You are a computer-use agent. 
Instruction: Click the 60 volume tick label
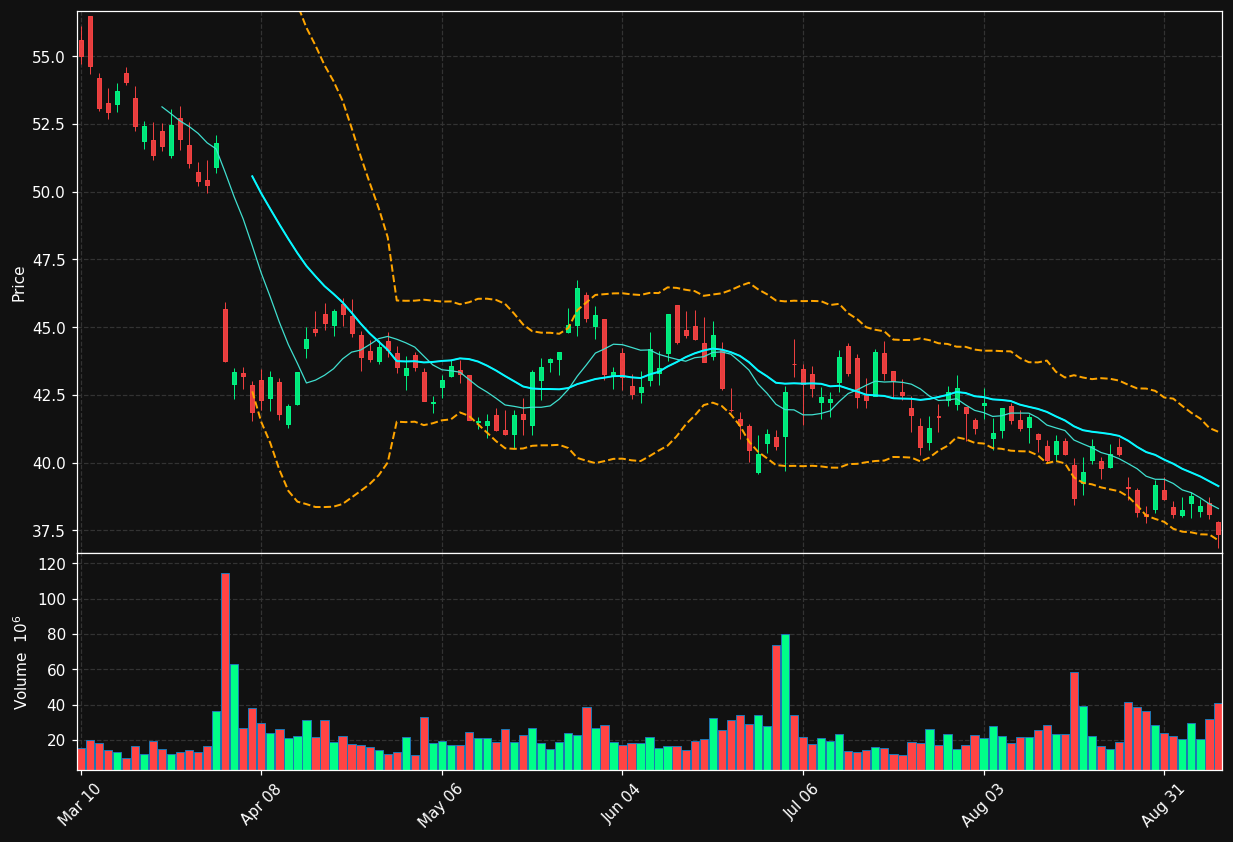point(57,670)
